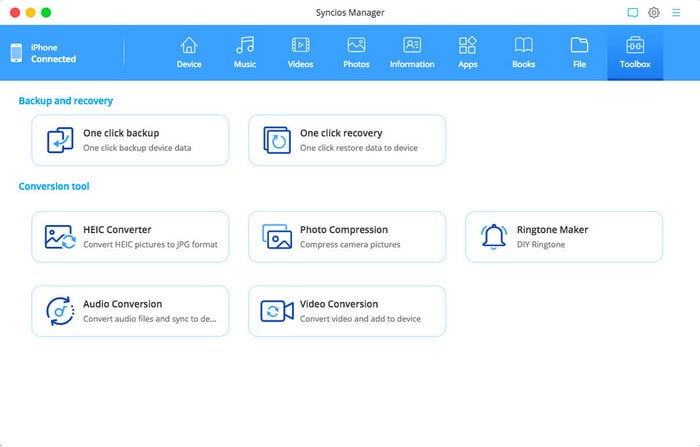The width and height of the screenshot is (700, 447).
Task: Open HEIC Converter title
Action: pos(117,230)
